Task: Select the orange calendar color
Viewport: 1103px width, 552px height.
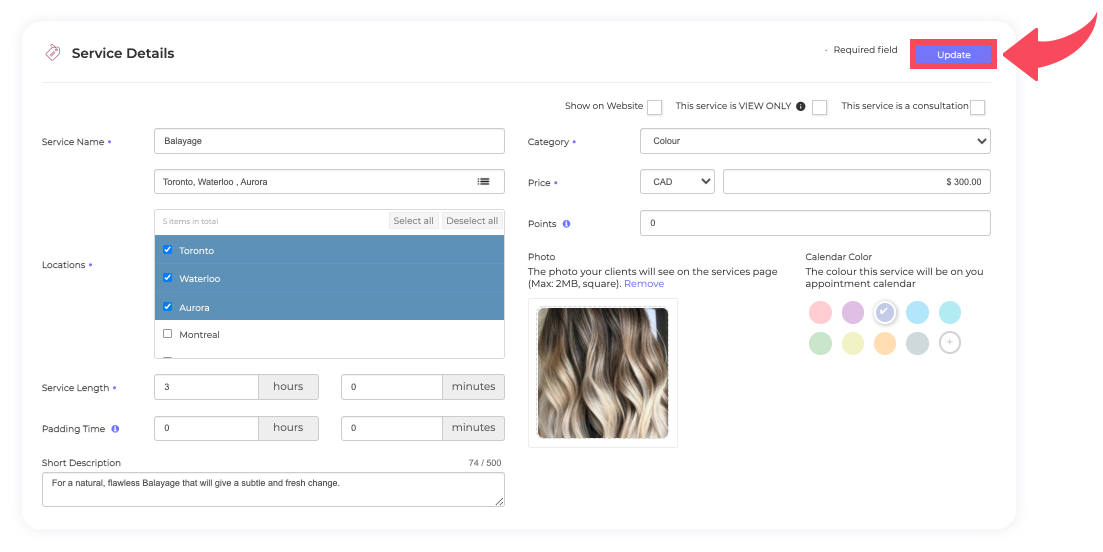Action: pyautogui.click(x=885, y=343)
